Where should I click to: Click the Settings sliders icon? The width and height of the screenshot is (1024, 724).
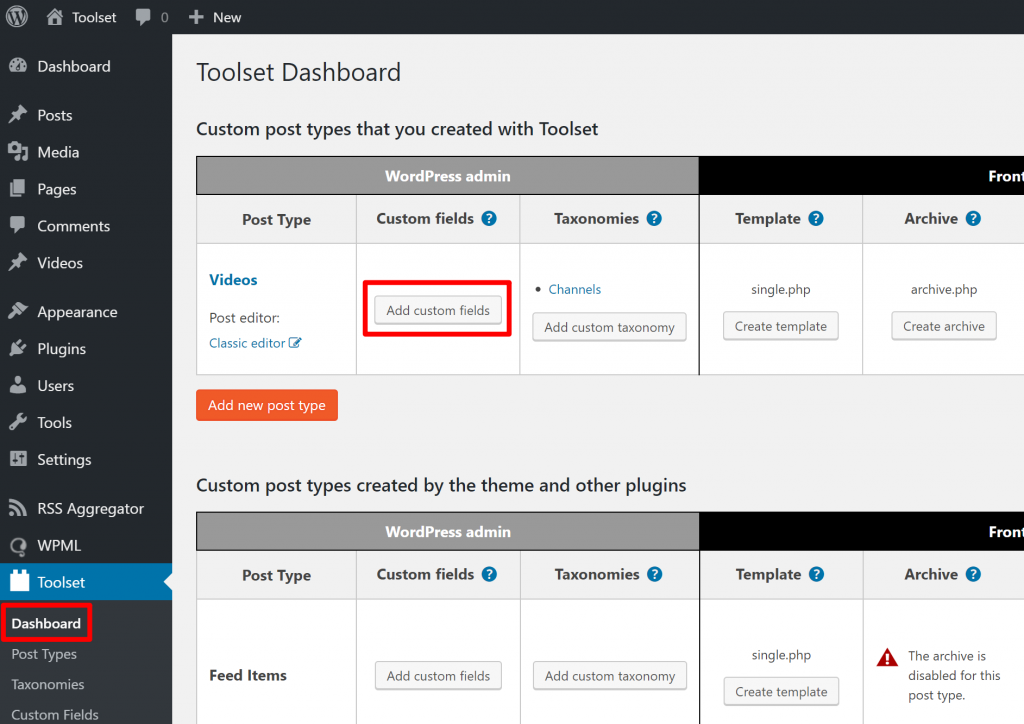[18, 459]
